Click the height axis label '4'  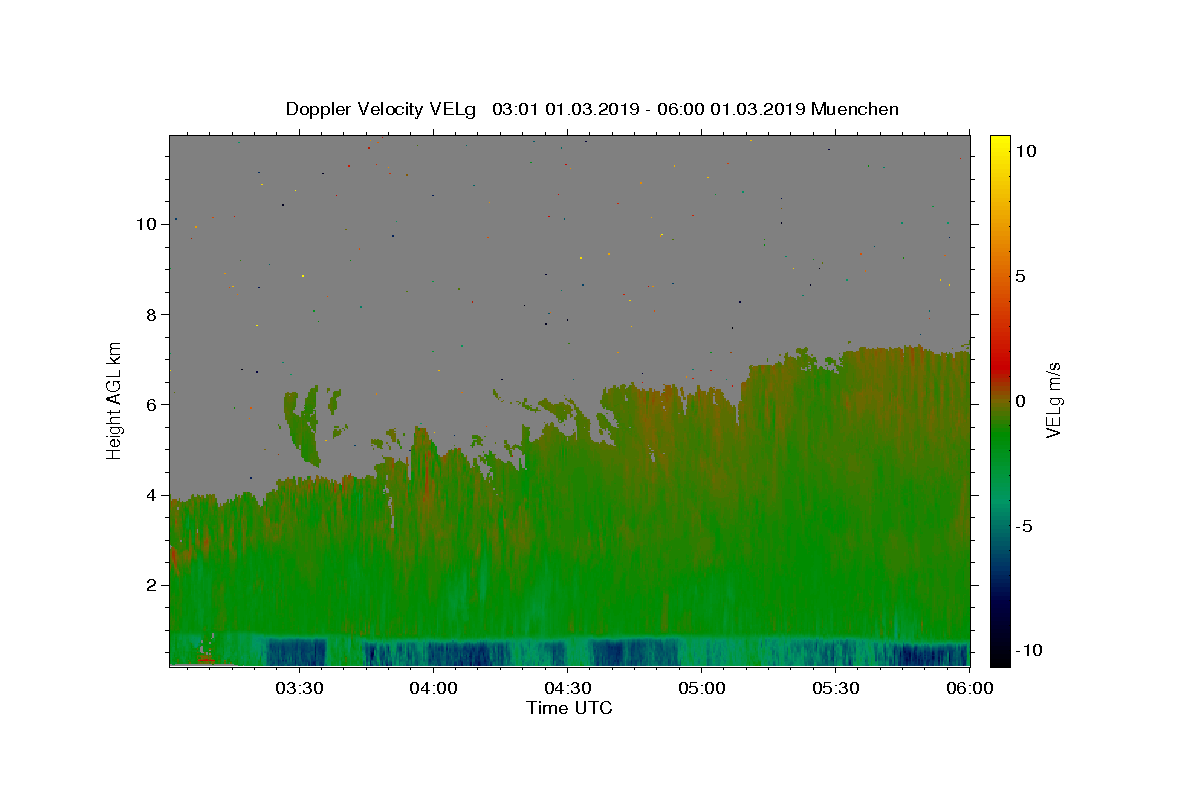[151, 494]
